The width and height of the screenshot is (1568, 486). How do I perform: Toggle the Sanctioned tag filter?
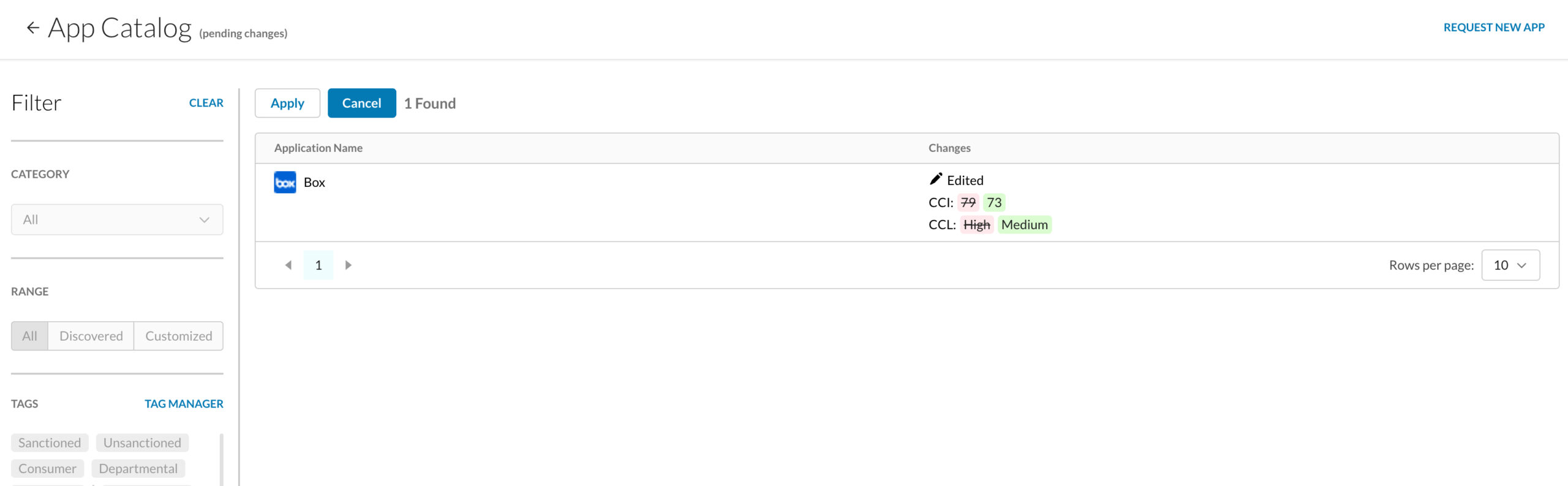click(x=50, y=442)
